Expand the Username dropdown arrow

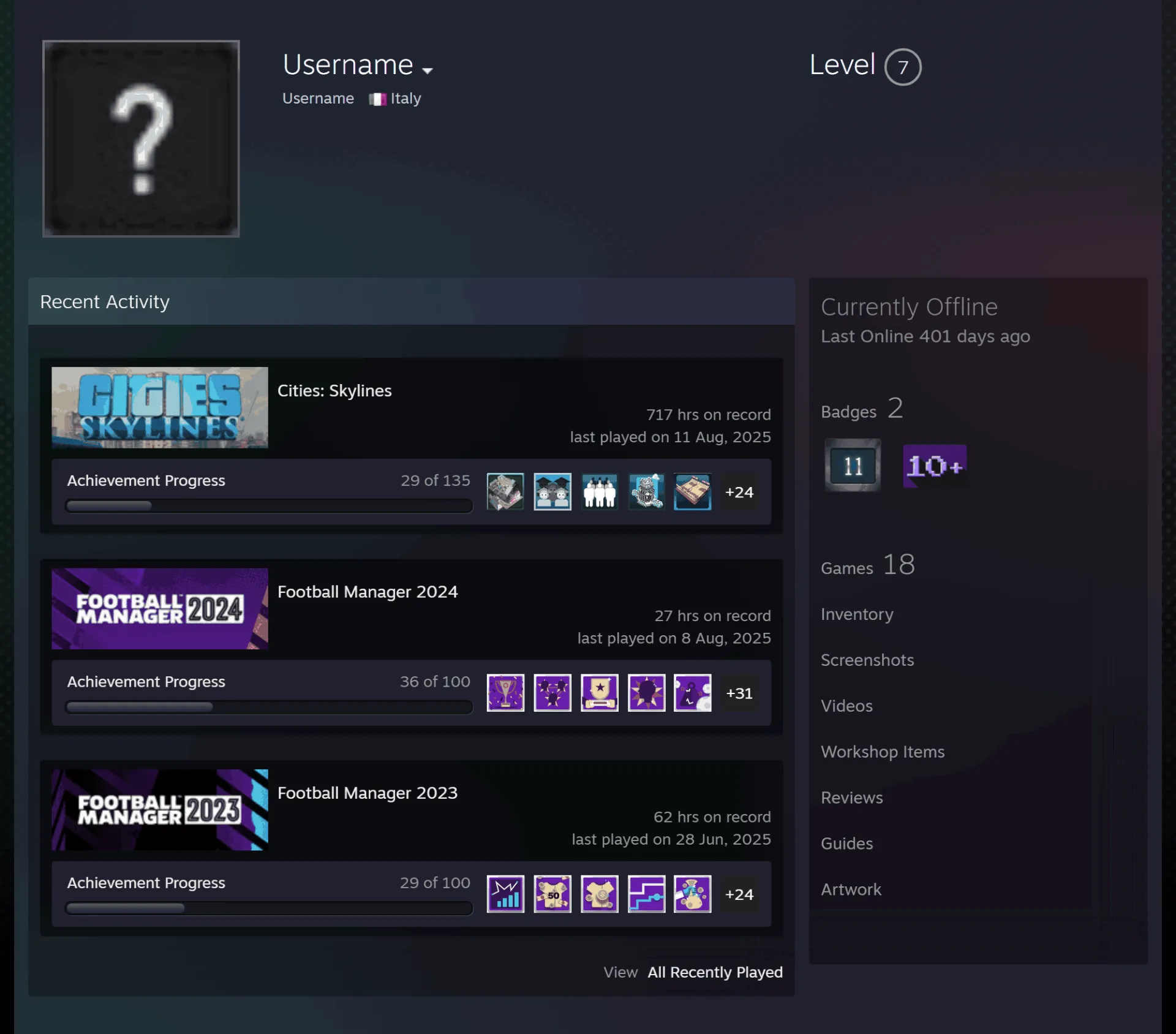tap(428, 70)
